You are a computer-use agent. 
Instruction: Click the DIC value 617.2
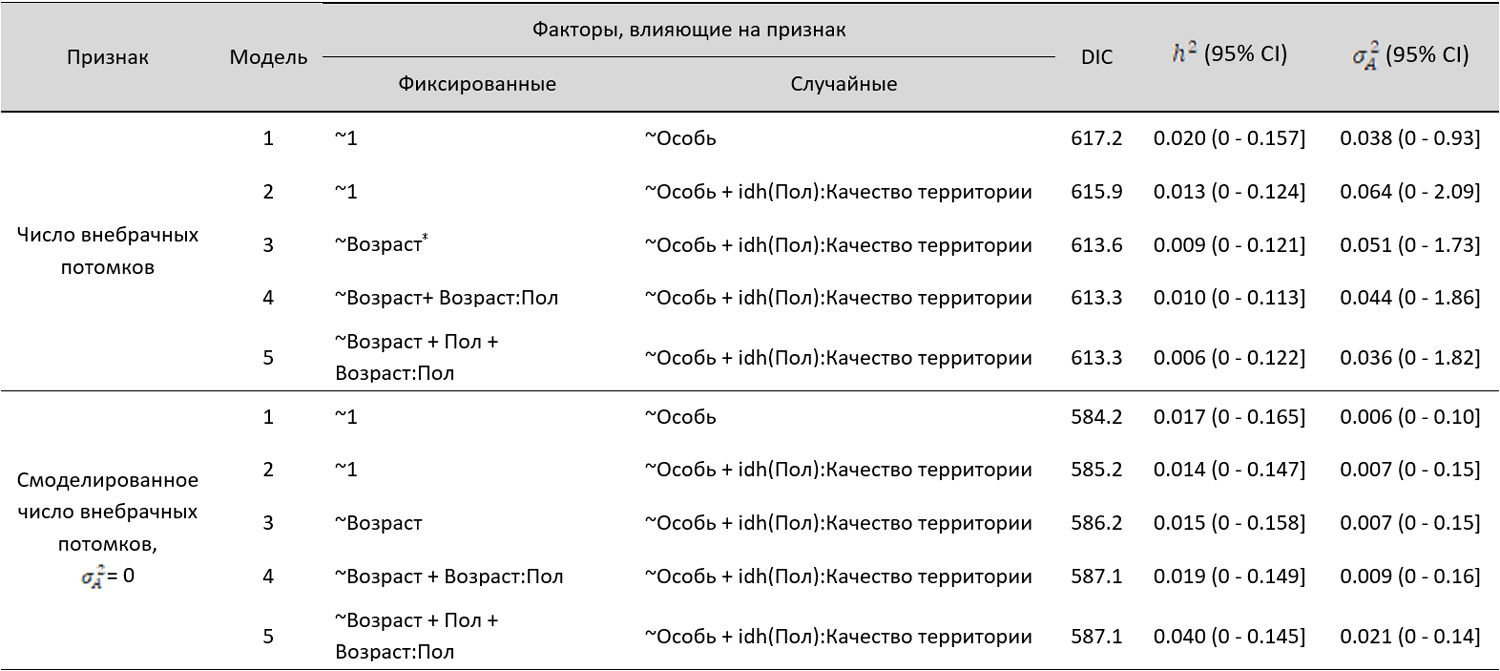point(1097,138)
